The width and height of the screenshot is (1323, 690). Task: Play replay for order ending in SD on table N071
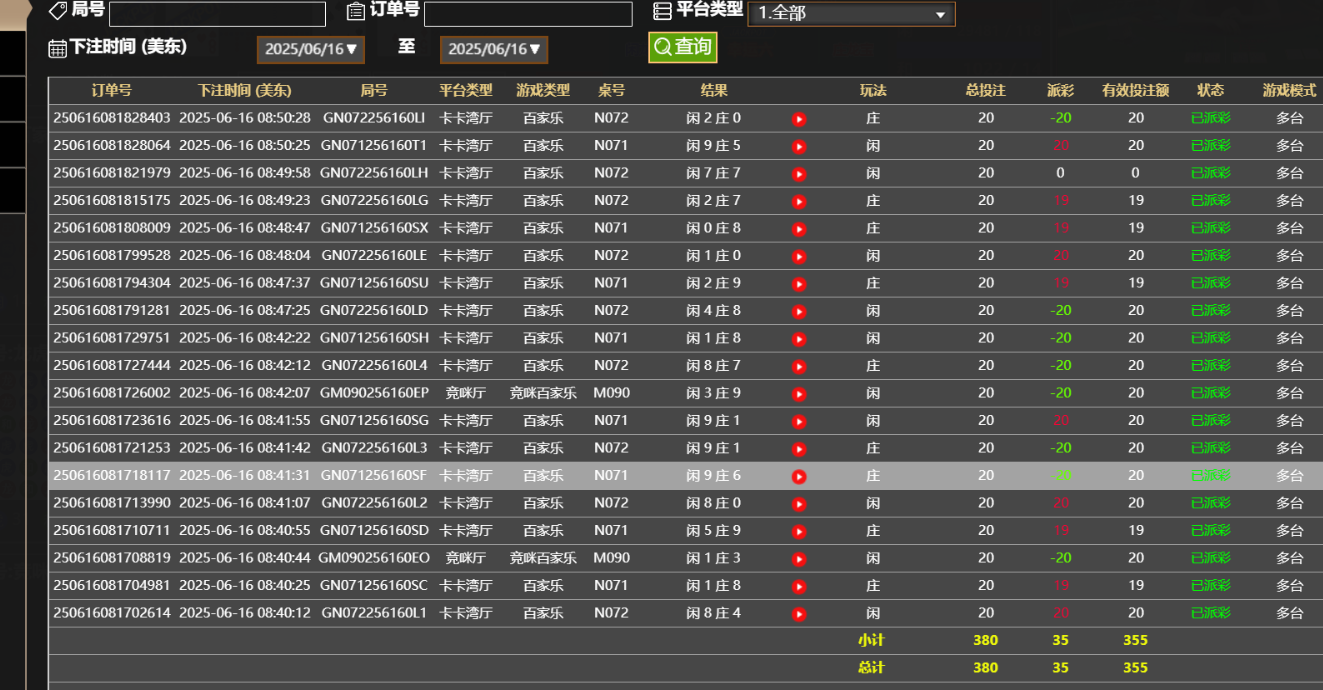pyautogui.click(x=798, y=531)
